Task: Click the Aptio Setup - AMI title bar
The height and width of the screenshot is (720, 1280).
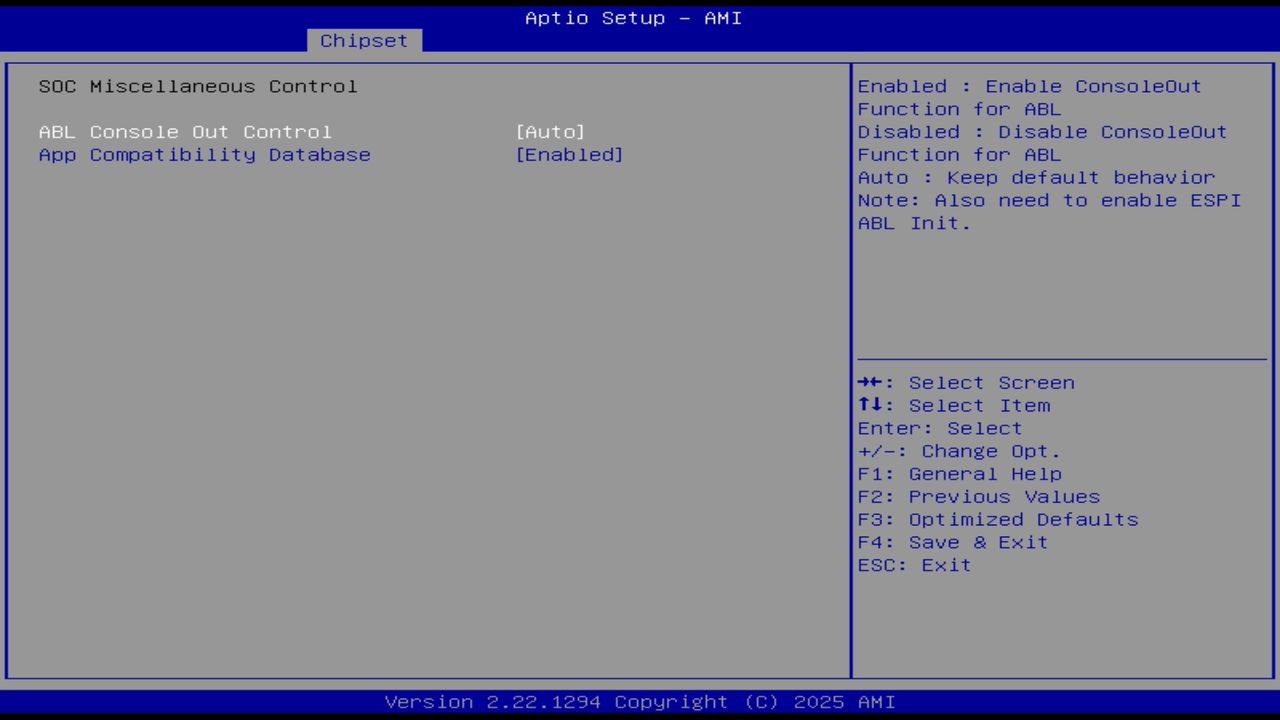Action: [x=633, y=17]
